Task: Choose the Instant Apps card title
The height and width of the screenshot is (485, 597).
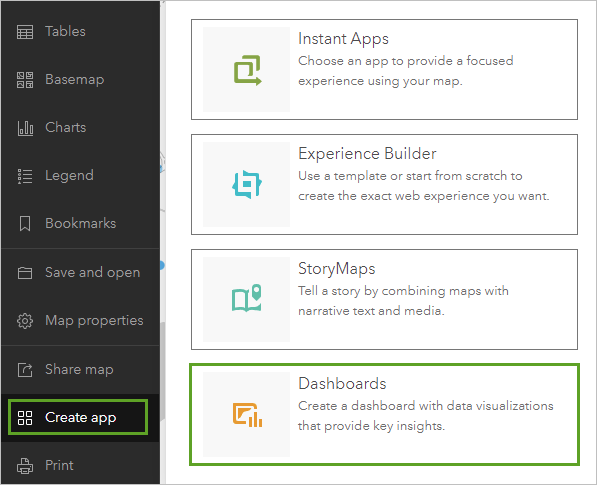Action: [343, 39]
